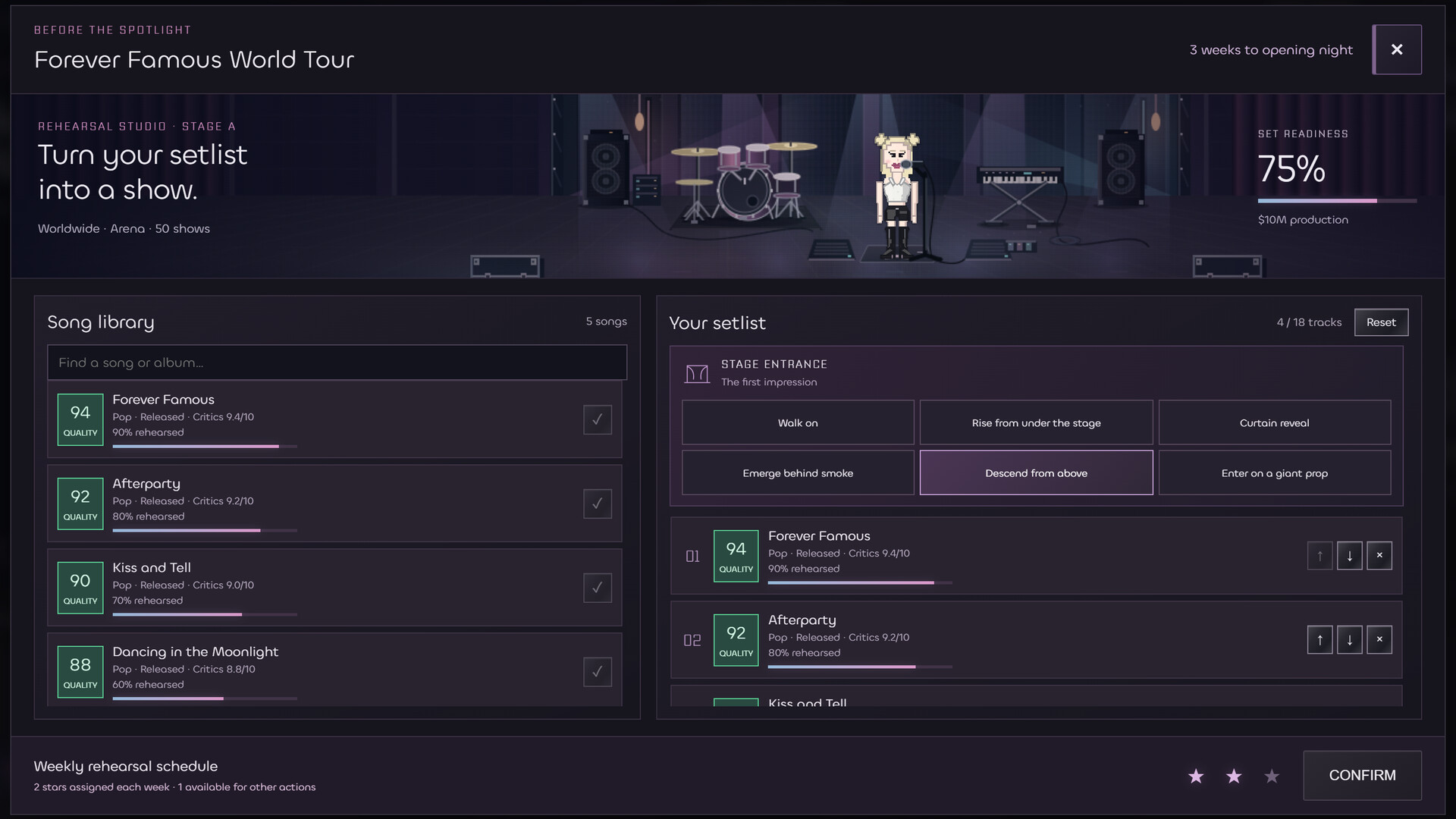This screenshot has height=819, width=1456.
Task: Click the 92 quality badge in Song library
Action: click(x=80, y=504)
